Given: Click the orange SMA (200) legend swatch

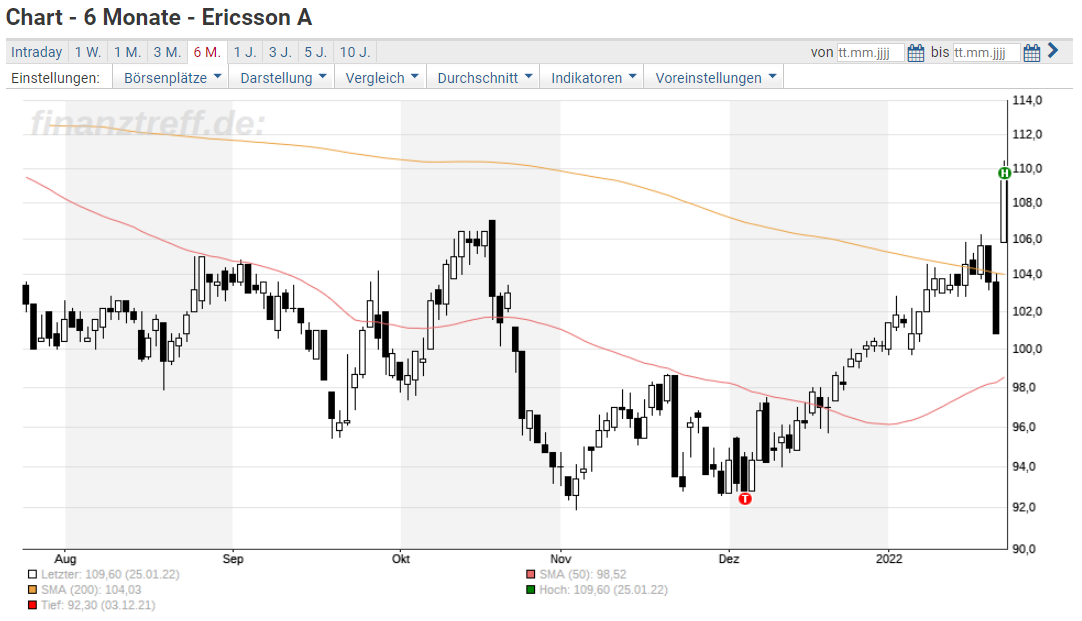Looking at the screenshot, I should coord(32,590).
